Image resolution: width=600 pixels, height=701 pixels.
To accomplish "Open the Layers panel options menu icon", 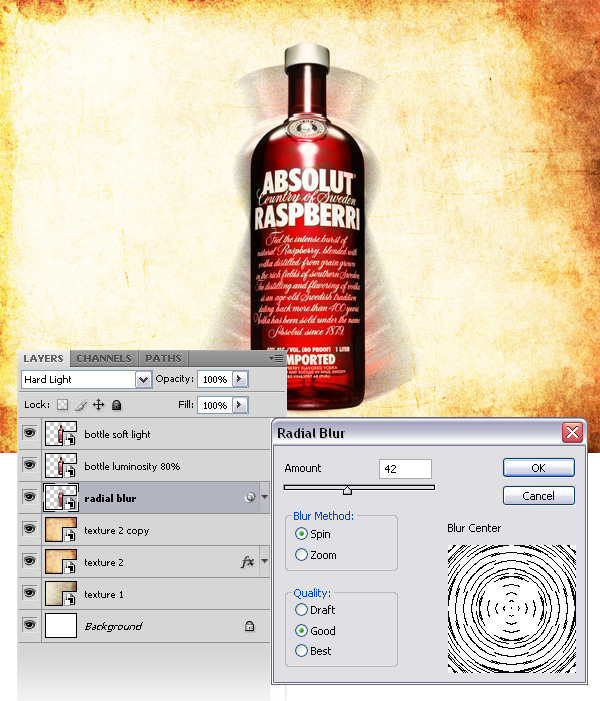I will coord(276,359).
